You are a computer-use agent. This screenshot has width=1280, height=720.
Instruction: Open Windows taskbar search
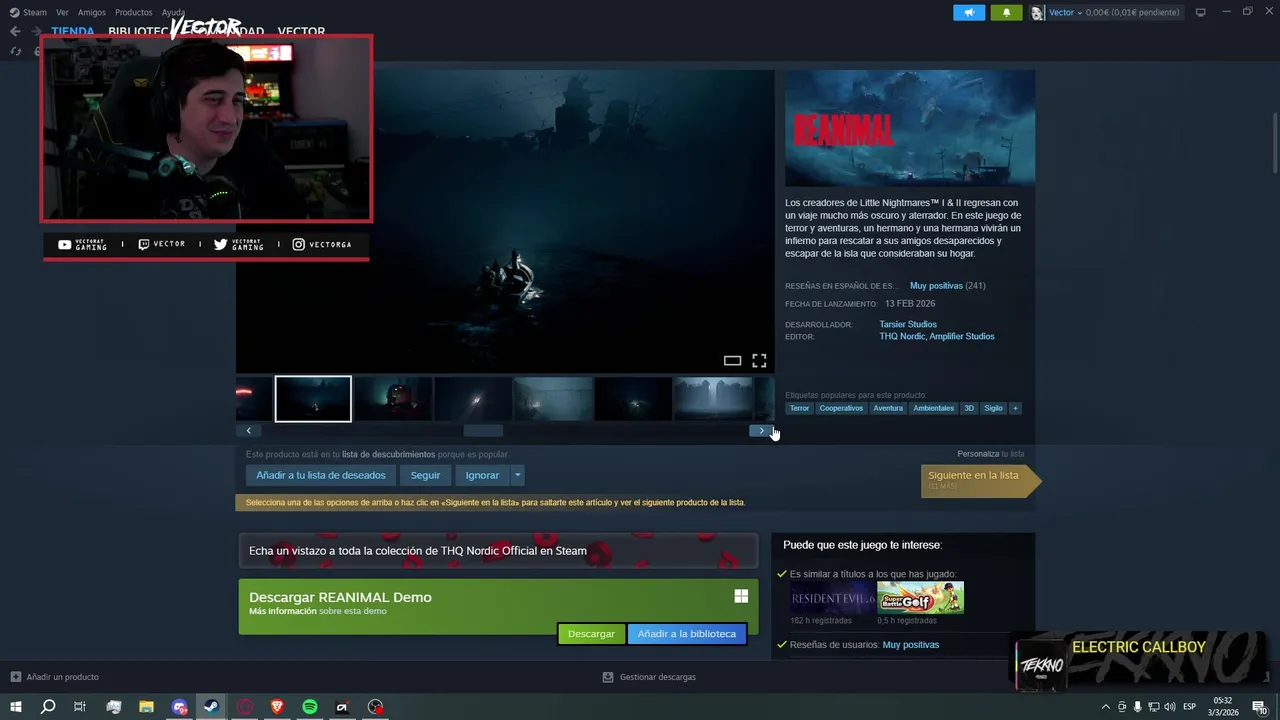48,707
